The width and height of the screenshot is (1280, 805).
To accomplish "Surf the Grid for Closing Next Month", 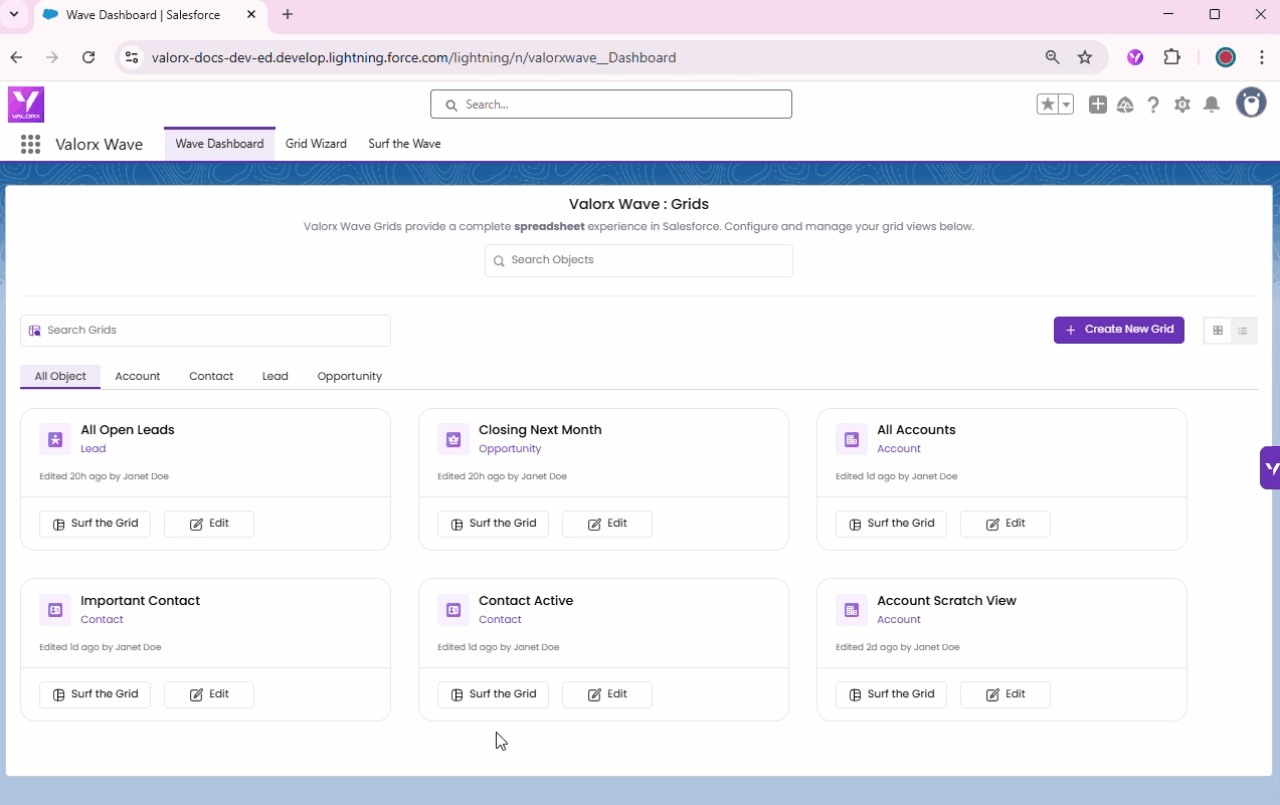I will [493, 524].
